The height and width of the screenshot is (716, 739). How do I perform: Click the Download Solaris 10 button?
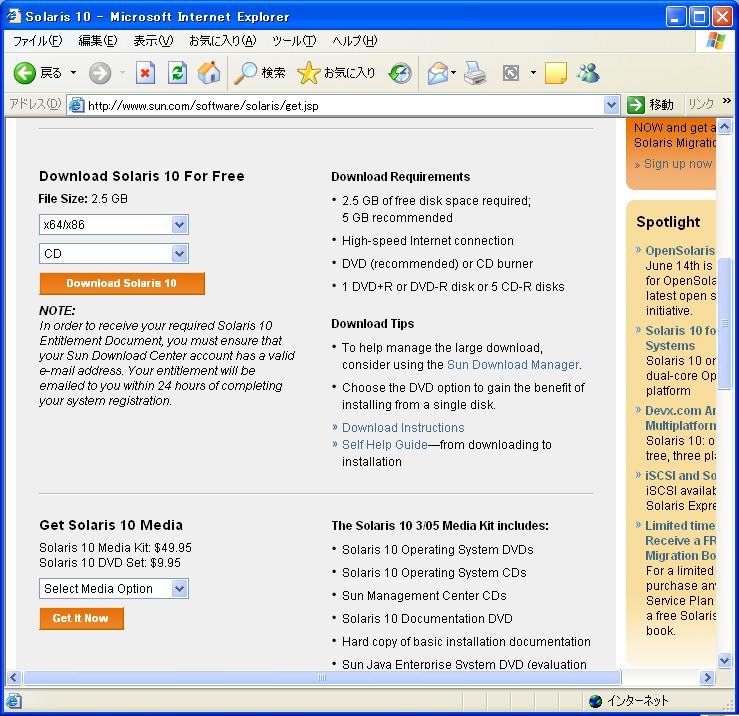pos(122,283)
